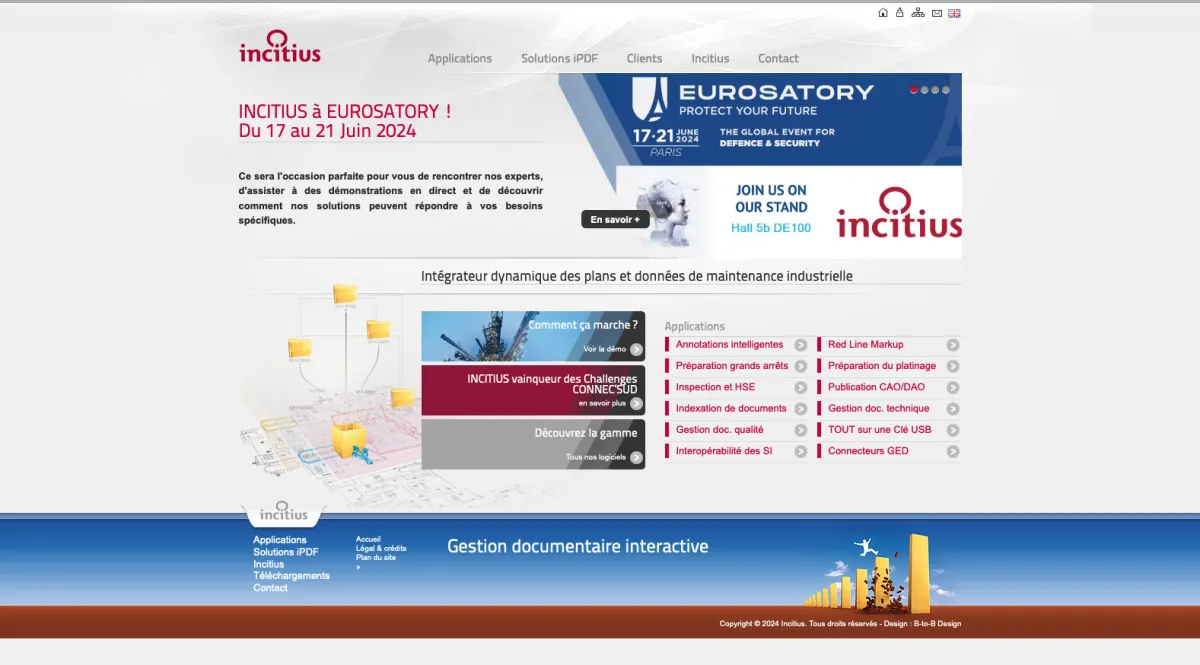Open Indexation de documents link
This screenshot has height=665, width=1200.
click(731, 409)
